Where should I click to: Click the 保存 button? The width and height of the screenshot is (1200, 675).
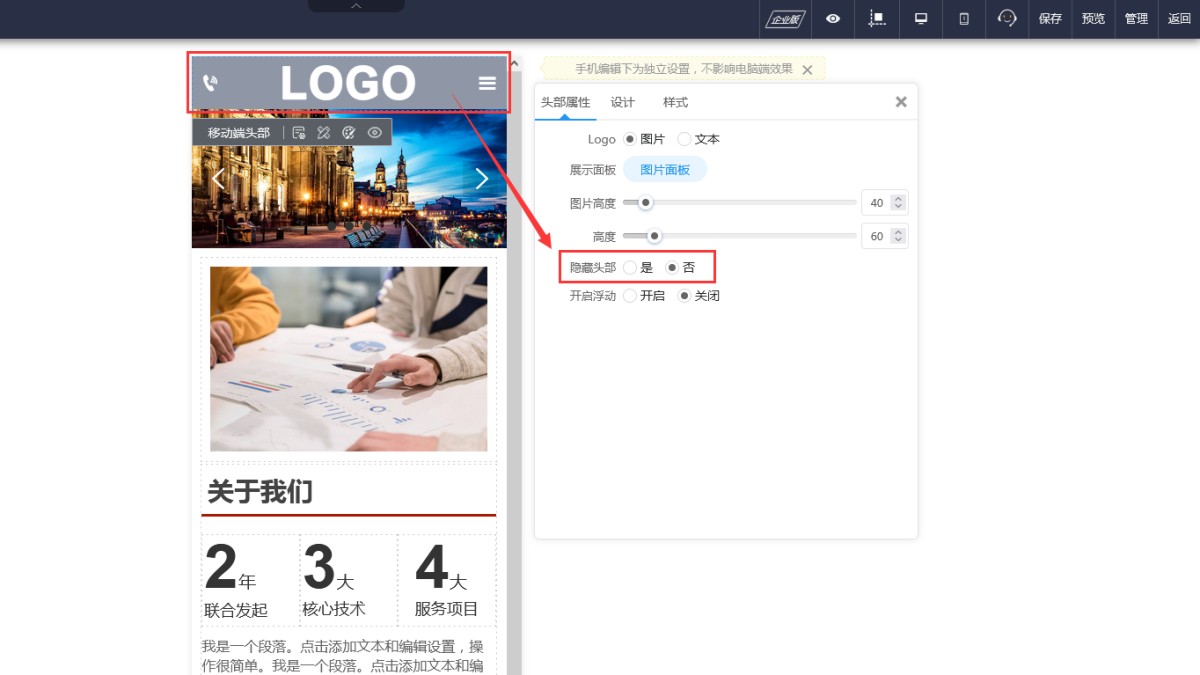coord(1050,19)
